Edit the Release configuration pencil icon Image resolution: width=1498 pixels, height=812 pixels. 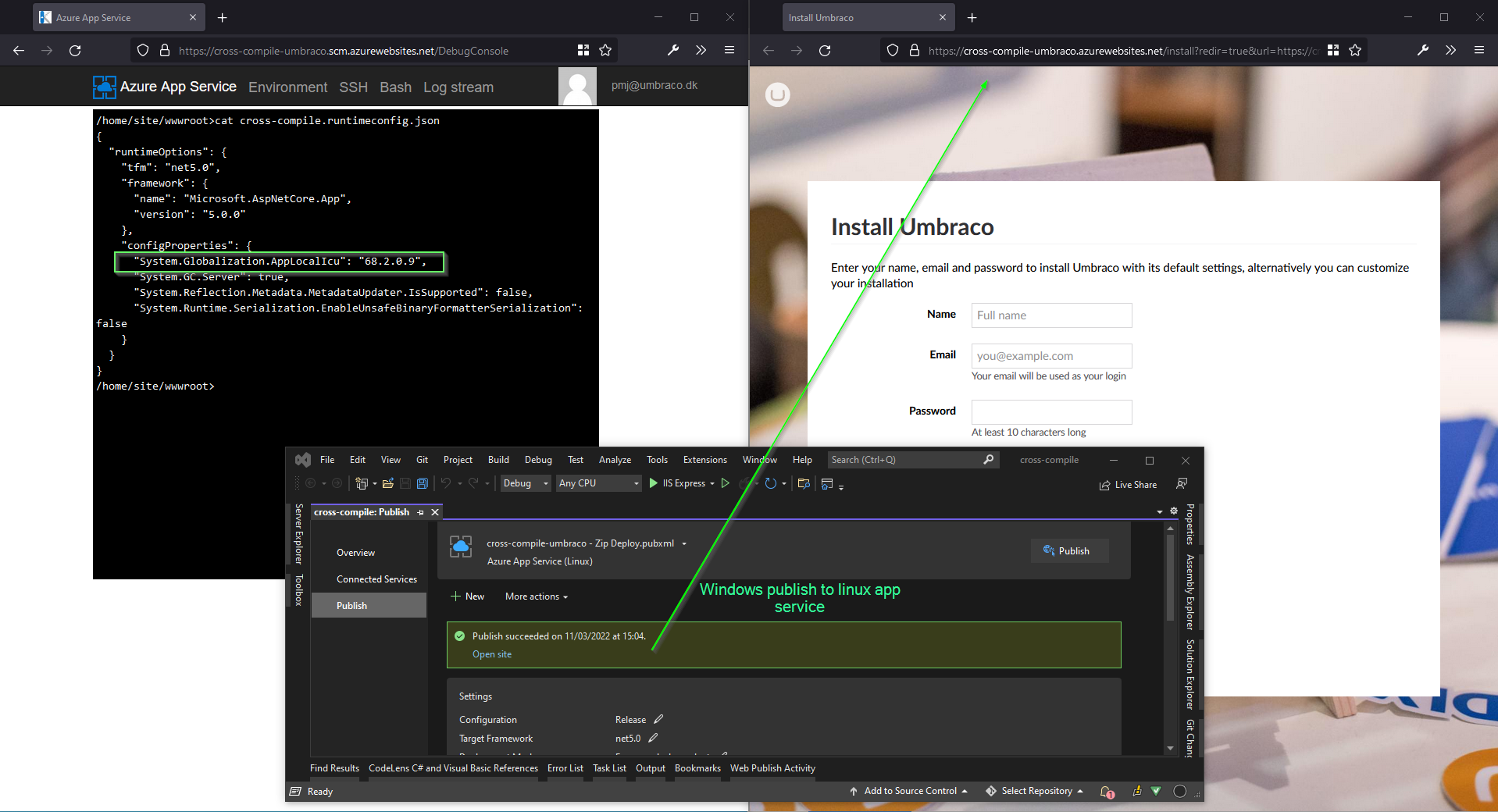tap(658, 719)
